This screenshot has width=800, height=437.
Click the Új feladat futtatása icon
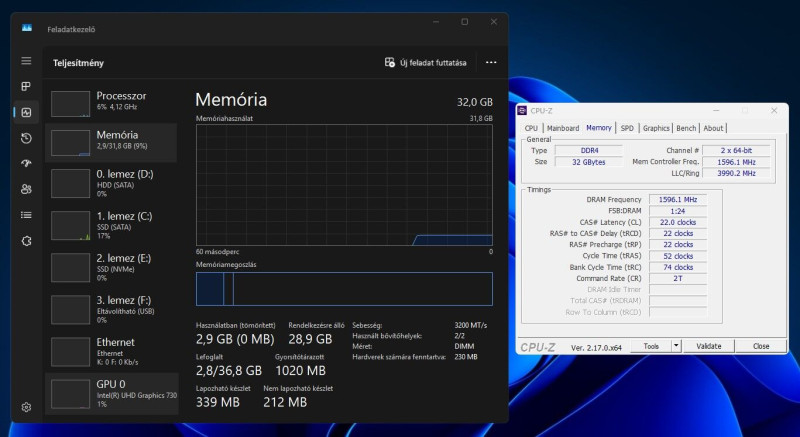pyautogui.click(x=390, y=62)
